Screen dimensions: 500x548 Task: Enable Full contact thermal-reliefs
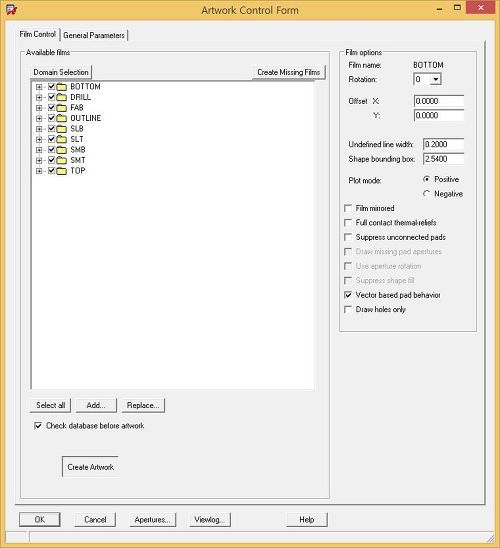tap(348, 223)
